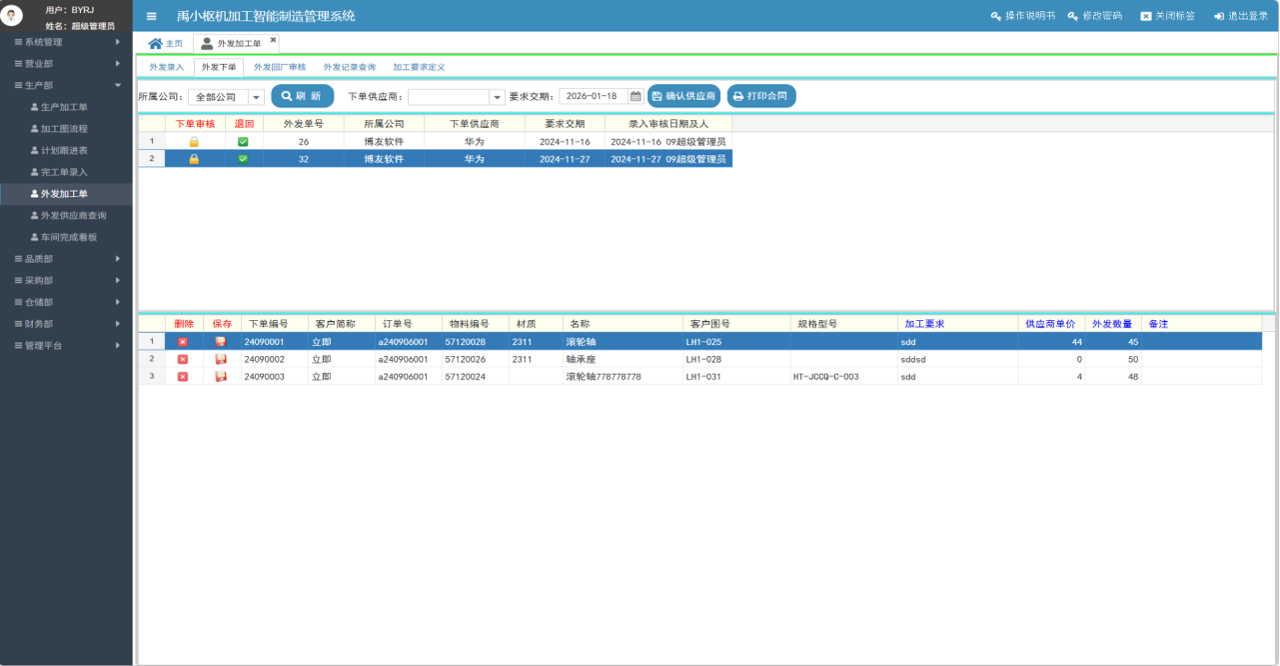
Task: Toggle green 退回 checkbox in row 32
Action: [243, 159]
